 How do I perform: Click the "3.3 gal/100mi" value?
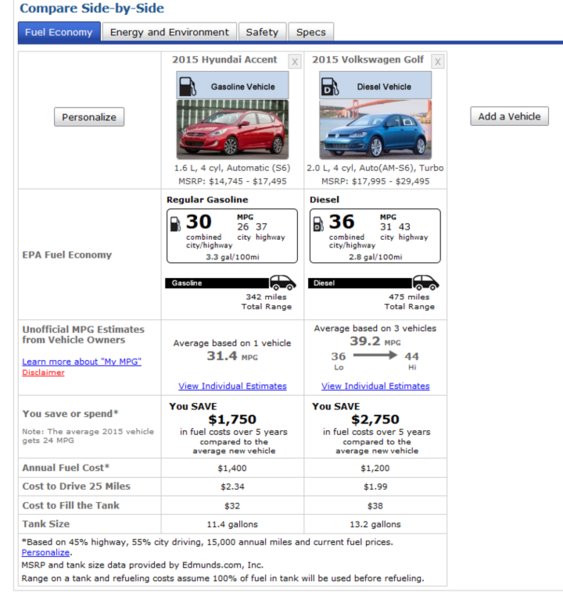(232, 257)
